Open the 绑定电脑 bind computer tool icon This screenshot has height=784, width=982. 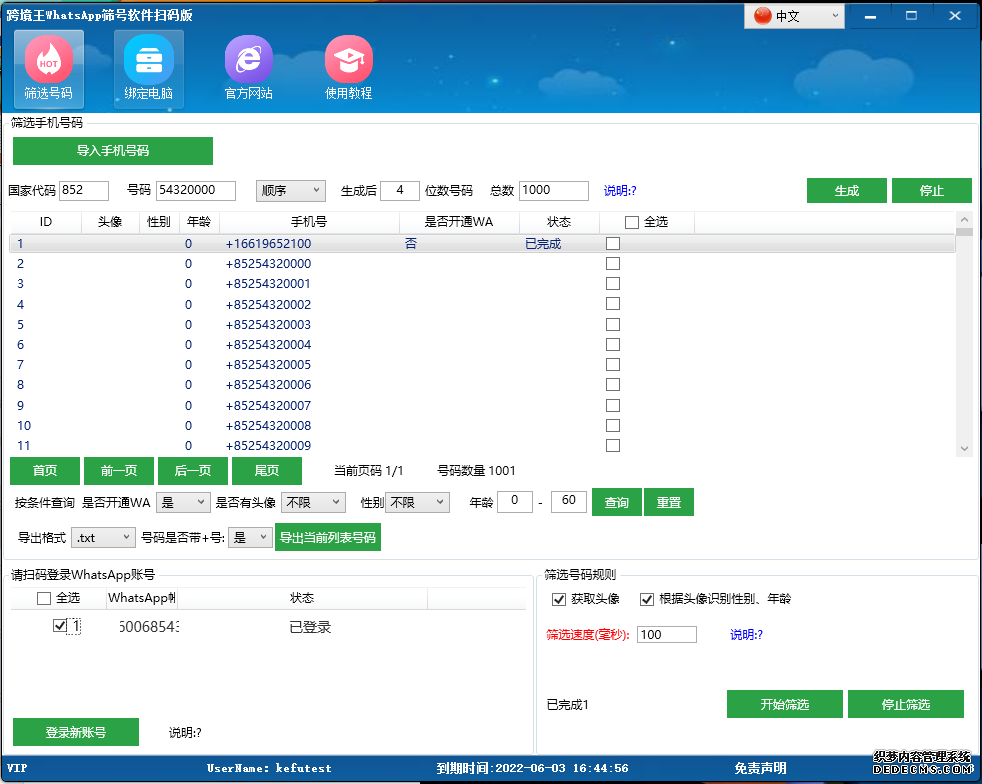click(148, 68)
